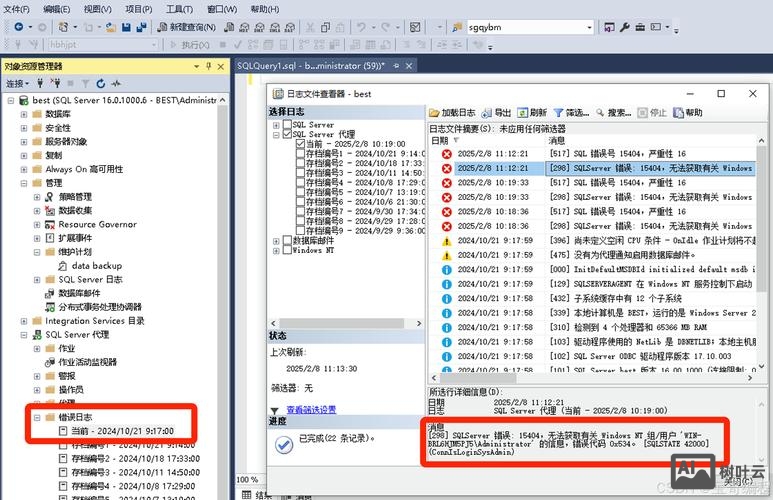The width and height of the screenshot is (773, 500).
Task: Click the Disconnect plug icon in Object Explorer
Action: pos(56,83)
